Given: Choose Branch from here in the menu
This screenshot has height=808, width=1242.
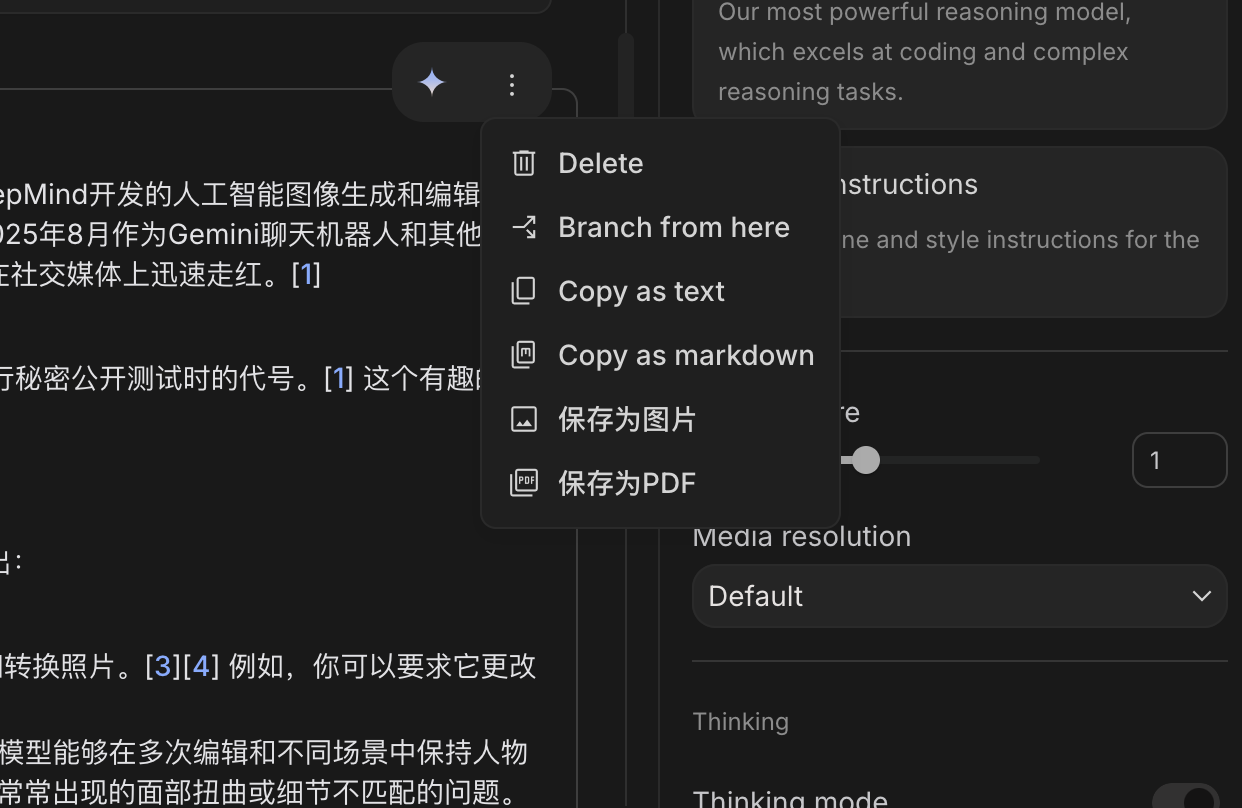Looking at the screenshot, I should tap(673, 227).
